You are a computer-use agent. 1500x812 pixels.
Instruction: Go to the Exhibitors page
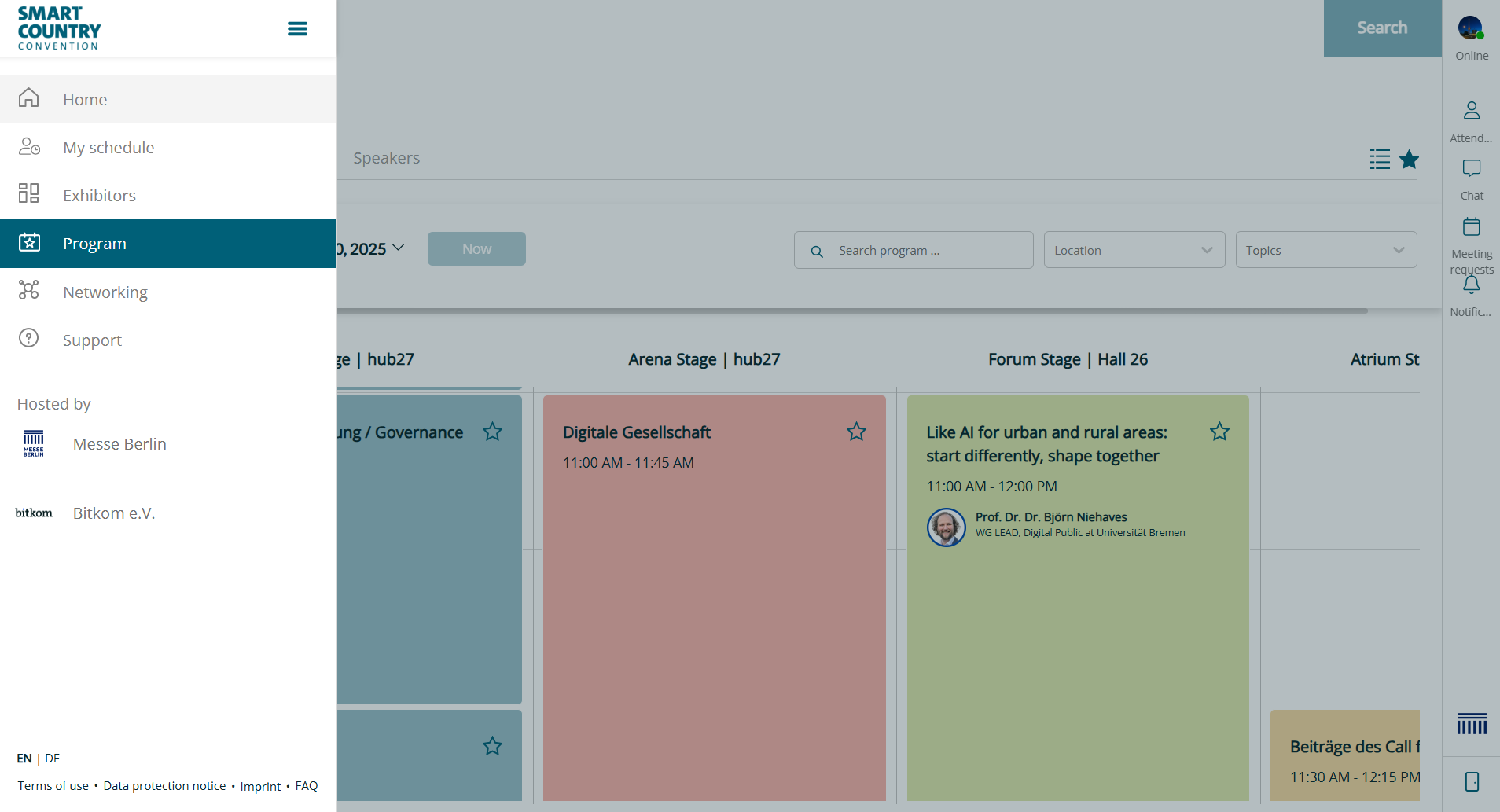click(x=168, y=196)
